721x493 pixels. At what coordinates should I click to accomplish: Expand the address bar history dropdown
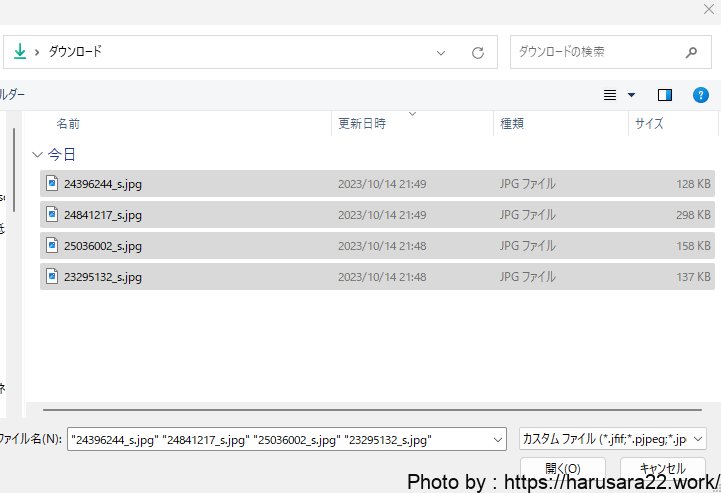point(441,52)
